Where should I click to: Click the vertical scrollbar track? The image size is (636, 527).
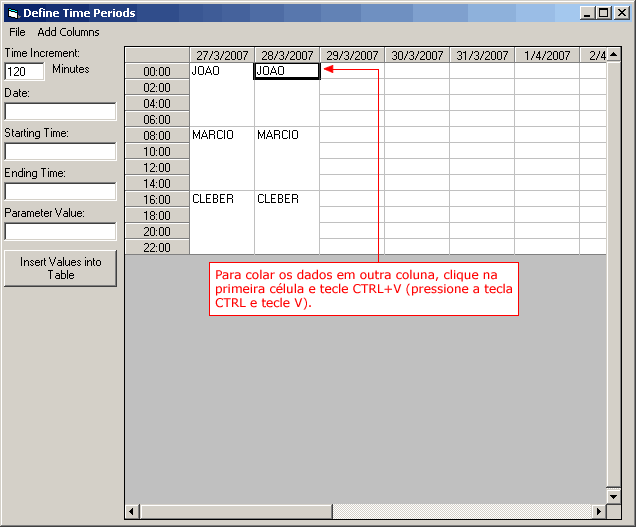(614, 275)
